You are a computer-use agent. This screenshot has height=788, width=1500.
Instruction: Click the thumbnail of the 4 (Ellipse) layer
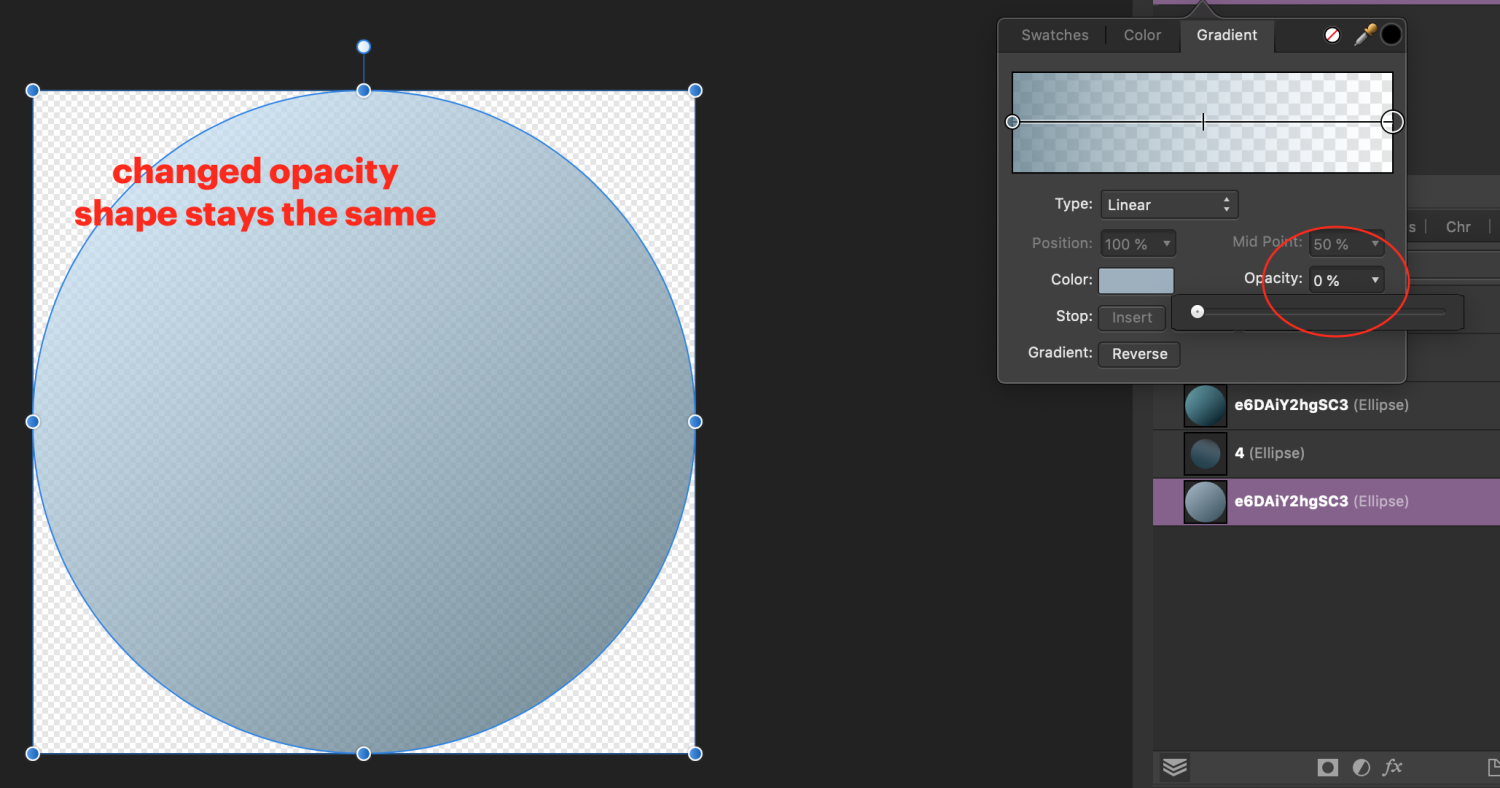click(1205, 453)
